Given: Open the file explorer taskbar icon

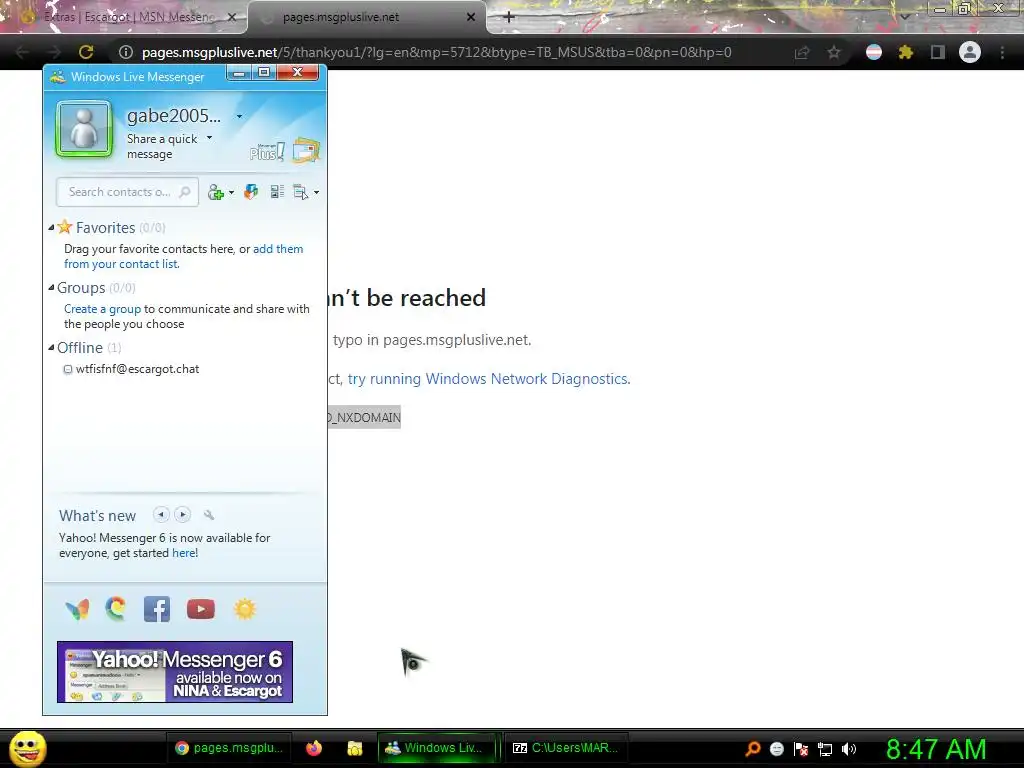Looking at the screenshot, I should click(x=355, y=748).
